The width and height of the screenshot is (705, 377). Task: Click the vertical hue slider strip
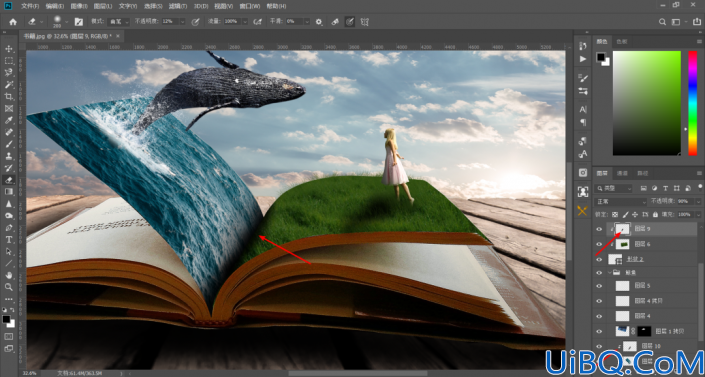click(x=692, y=103)
